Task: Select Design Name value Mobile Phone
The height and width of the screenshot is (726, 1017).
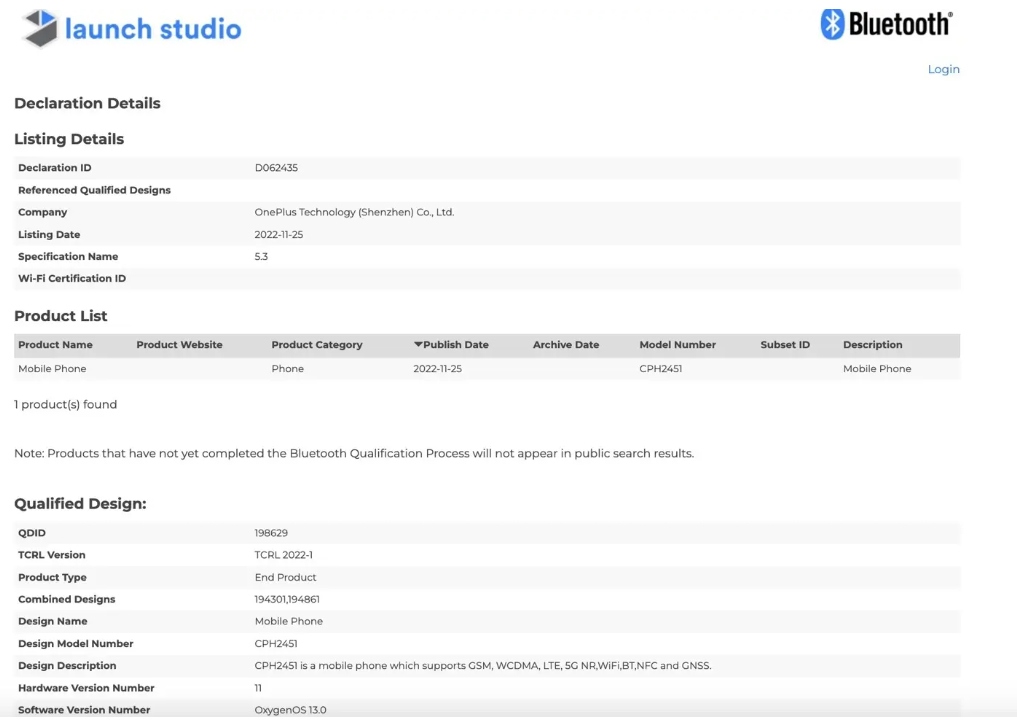Action: pos(289,621)
